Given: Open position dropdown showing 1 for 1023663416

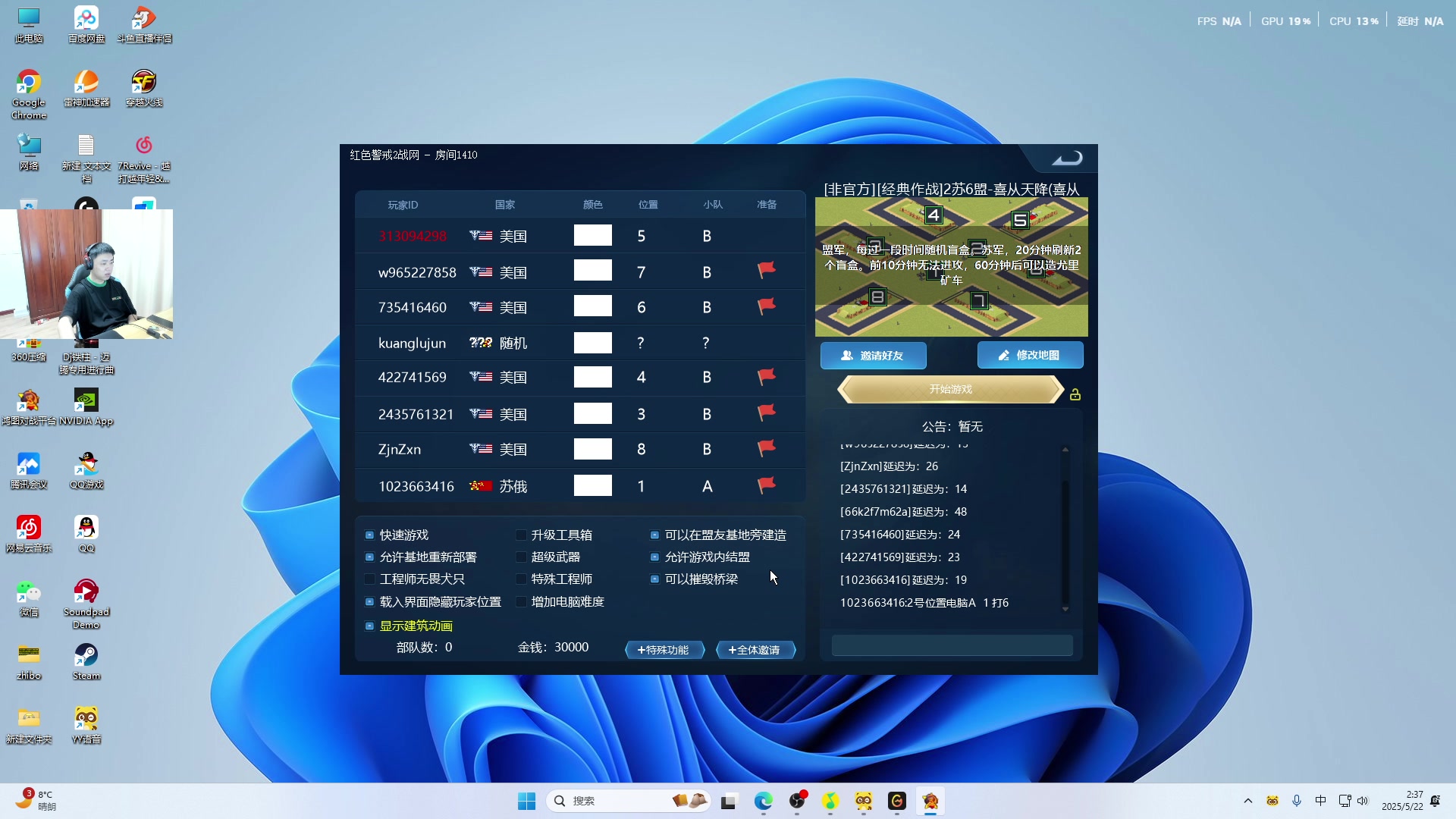Looking at the screenshot, I should click(641, 486).
